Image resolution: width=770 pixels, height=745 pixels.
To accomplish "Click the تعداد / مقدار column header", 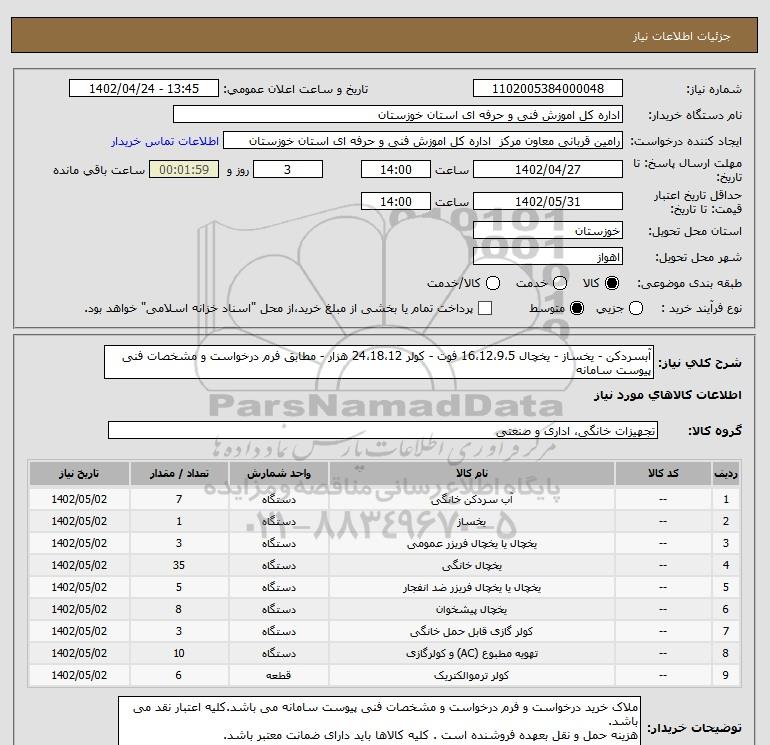I will tap(179, 473).
